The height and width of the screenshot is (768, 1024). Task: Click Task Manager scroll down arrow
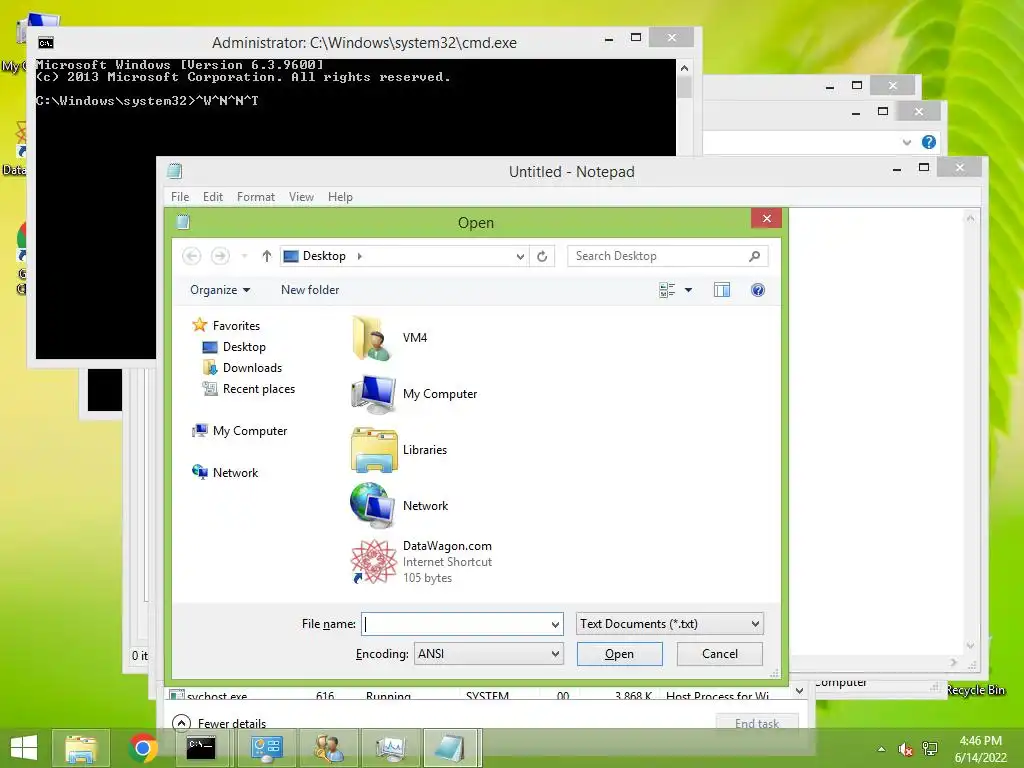[799, 691]
